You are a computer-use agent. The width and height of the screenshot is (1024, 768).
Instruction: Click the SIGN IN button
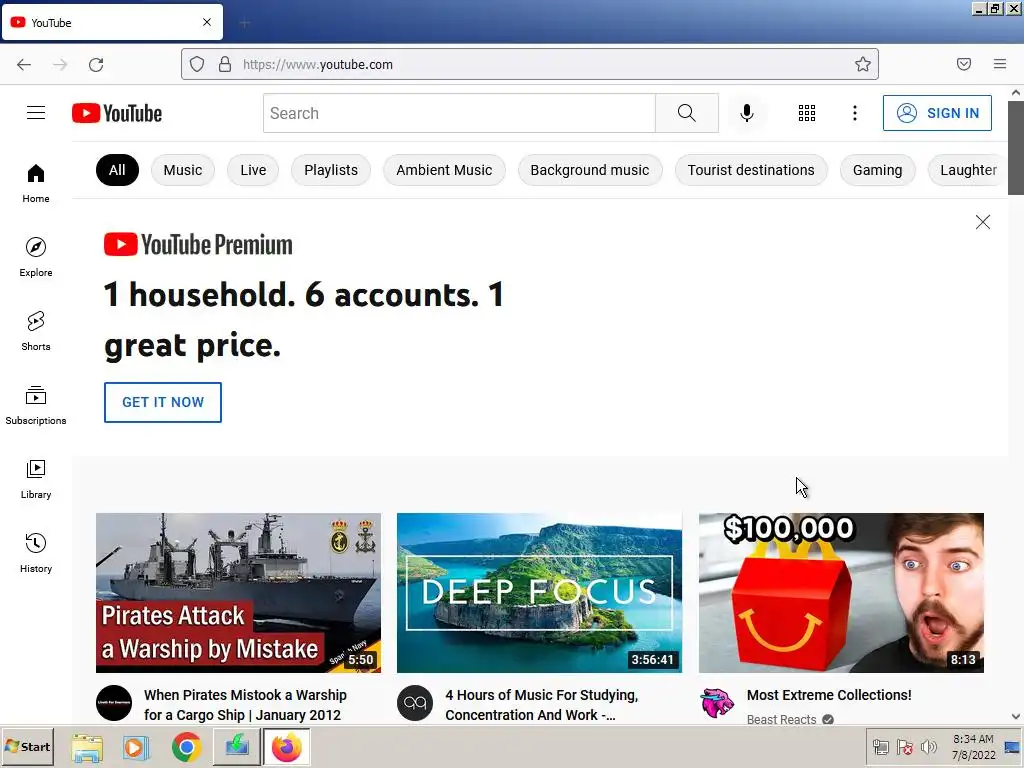pos(937,113)
